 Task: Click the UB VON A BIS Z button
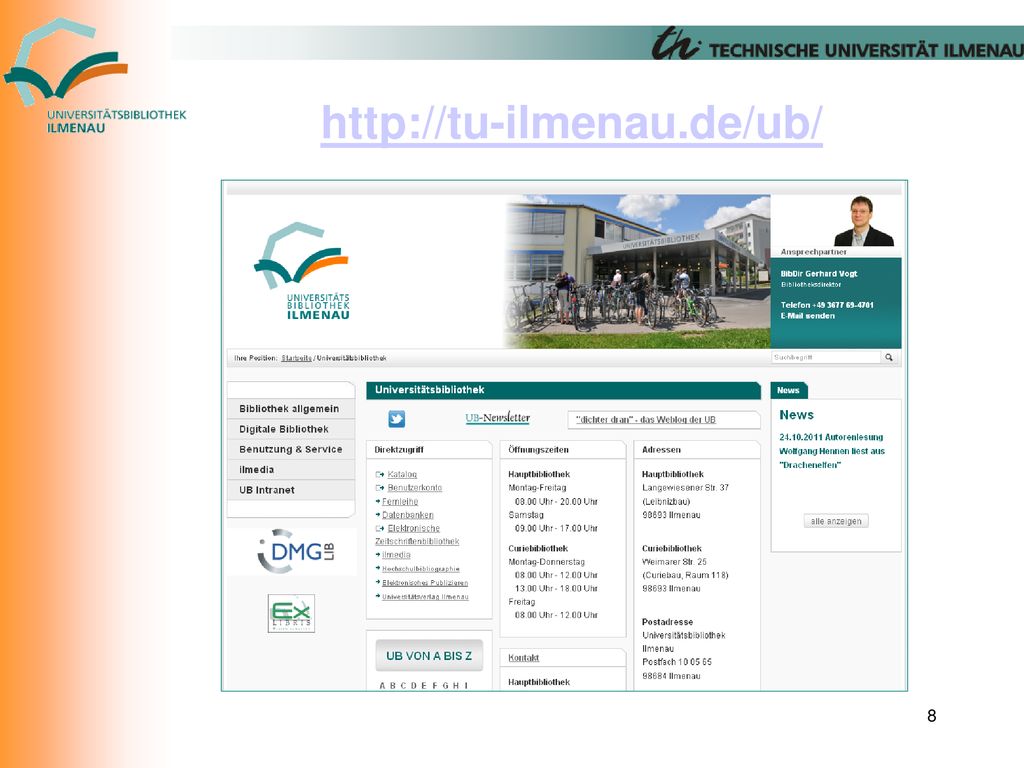pyautogui.click(x=429, y=656)
